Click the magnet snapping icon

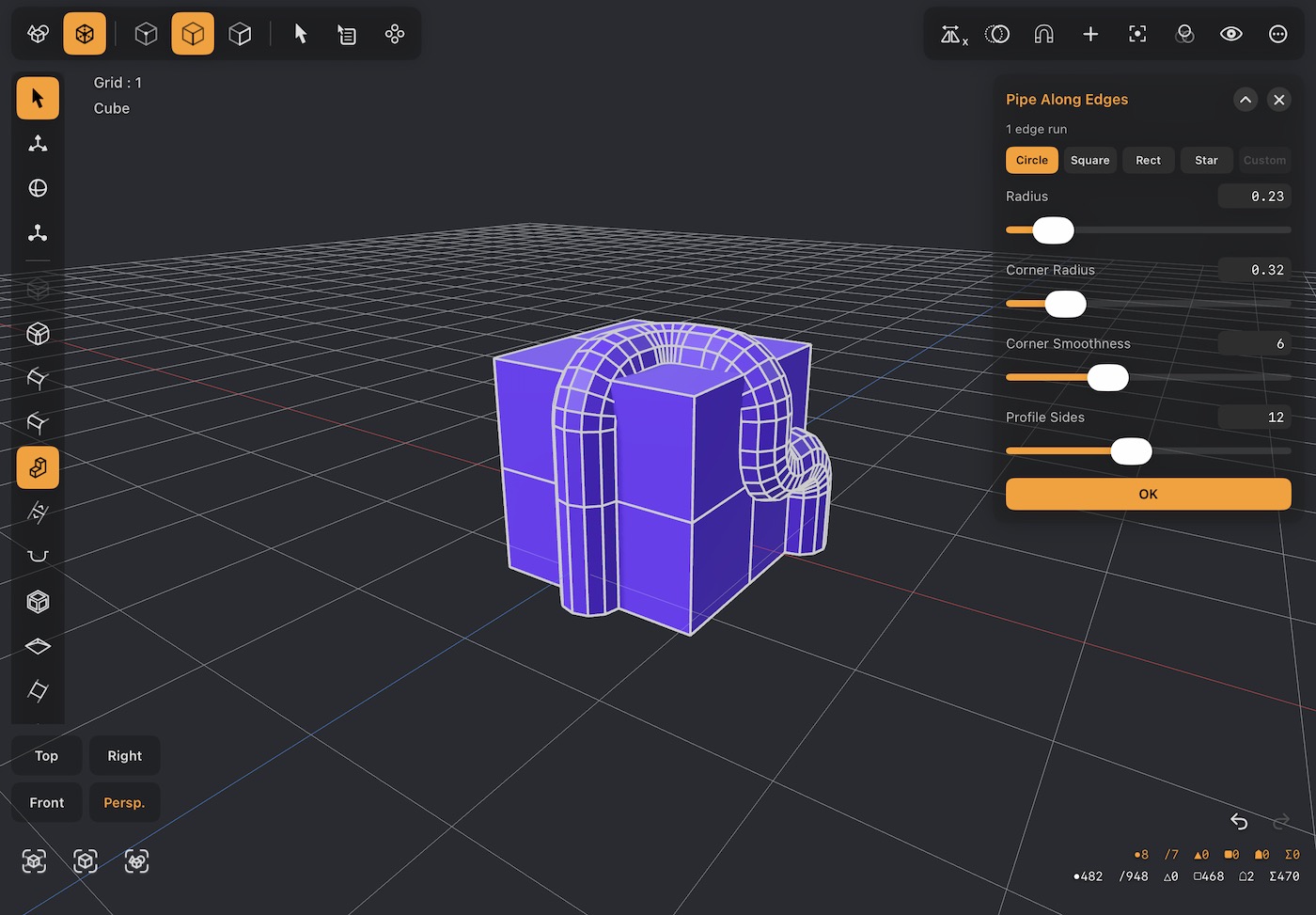(x=1043, y=35)
